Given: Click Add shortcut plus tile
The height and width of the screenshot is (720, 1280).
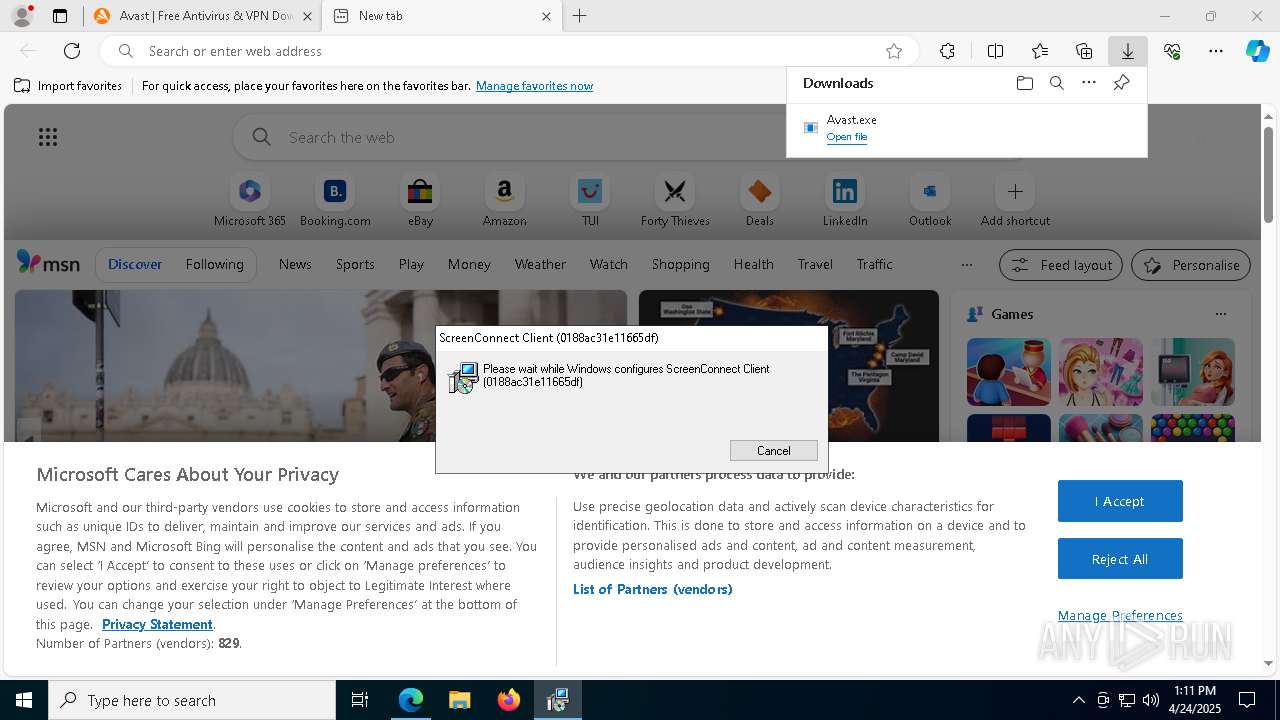Looking at the screenshot, I should pyautogui.click(x=1015, y=200).
